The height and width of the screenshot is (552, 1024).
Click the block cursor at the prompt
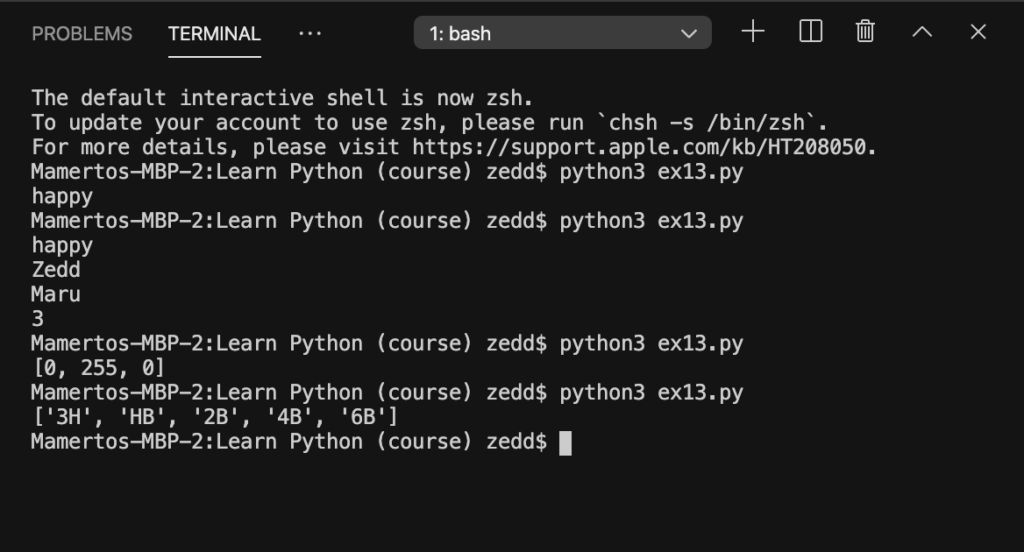566,443
